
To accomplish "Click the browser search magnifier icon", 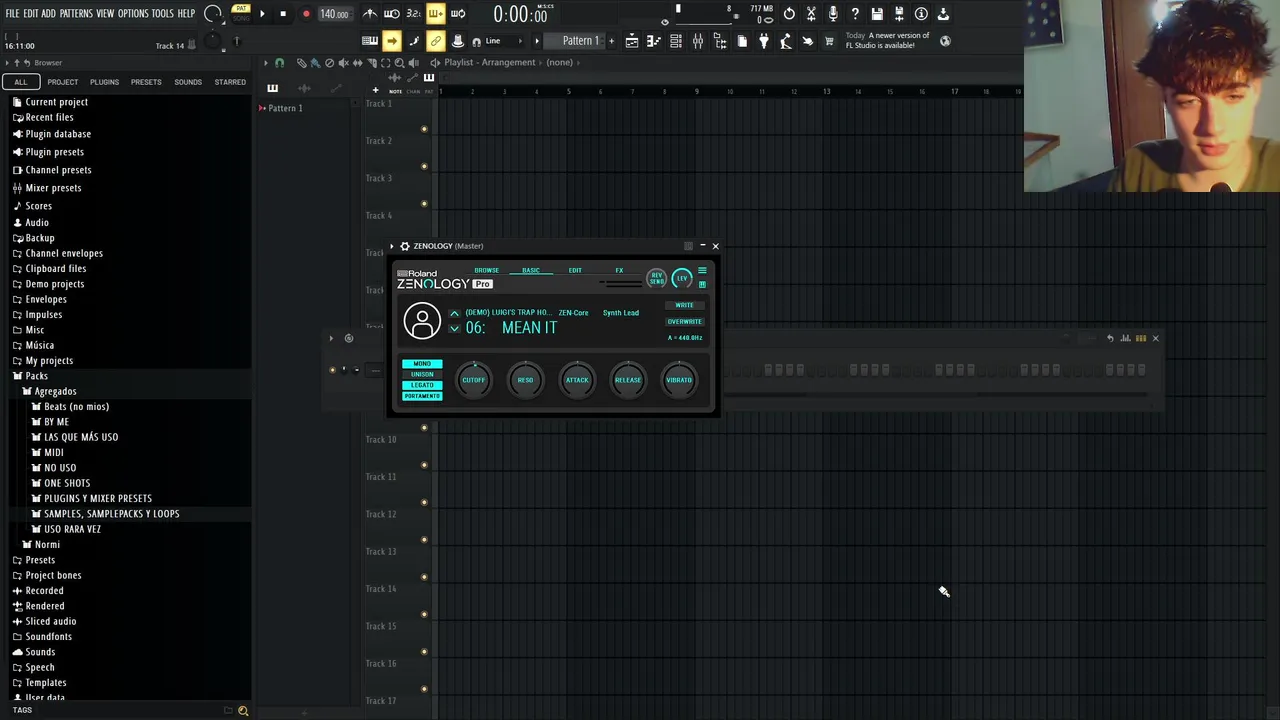I will (x=242, y=711).
